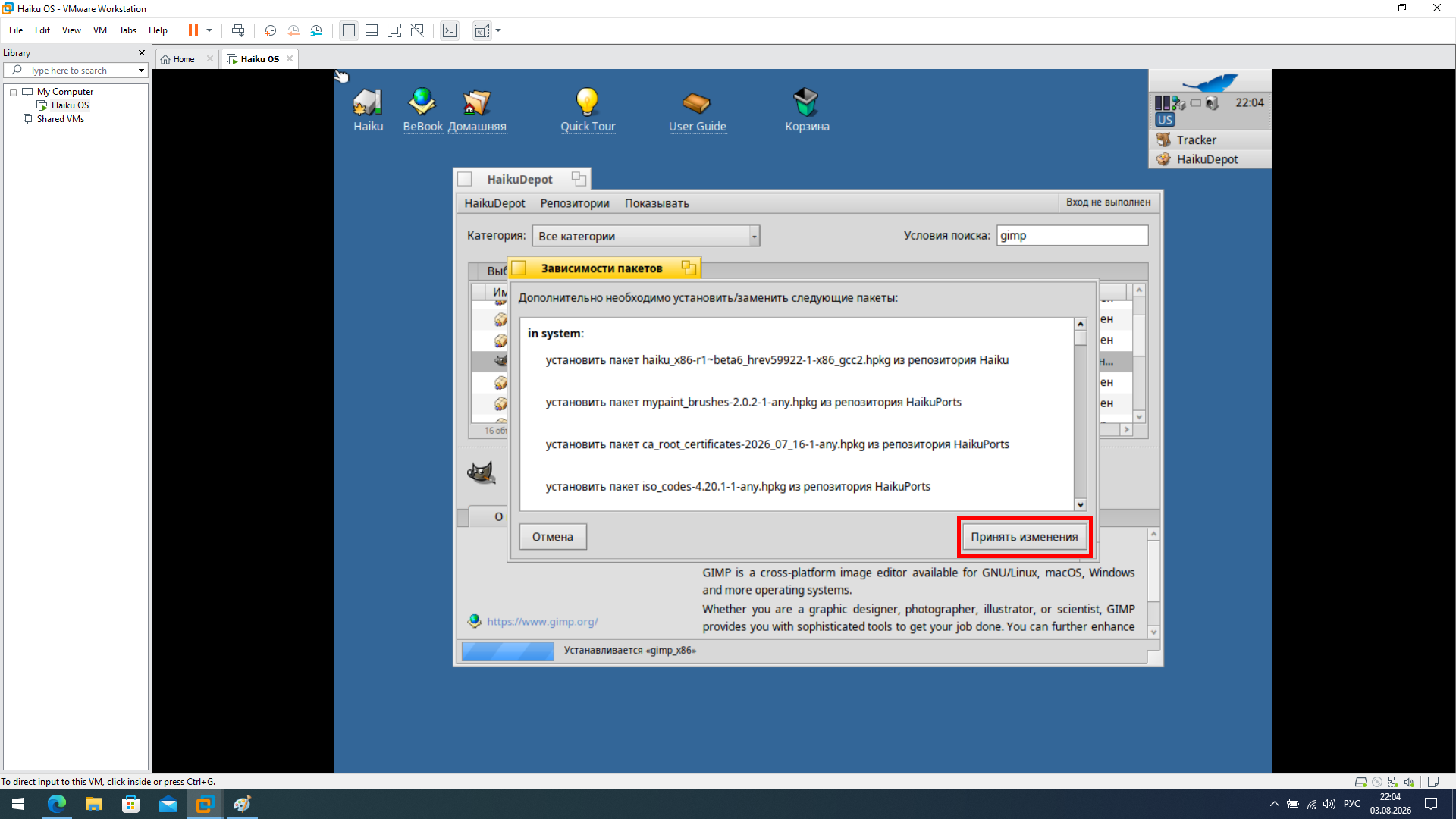The width and height of the screenshot is (1456, 819).
Task: Click the sound card status icon
Action: click(1409, 782)
